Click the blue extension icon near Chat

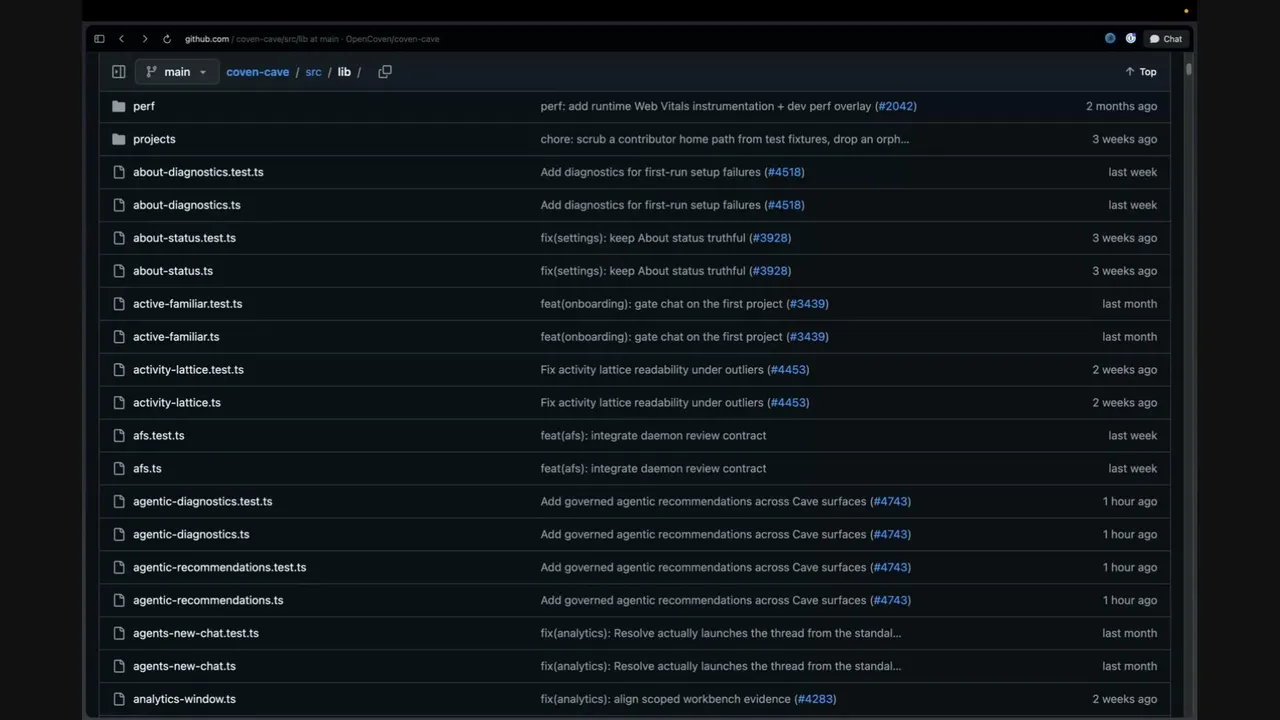tap(1110, 39)
